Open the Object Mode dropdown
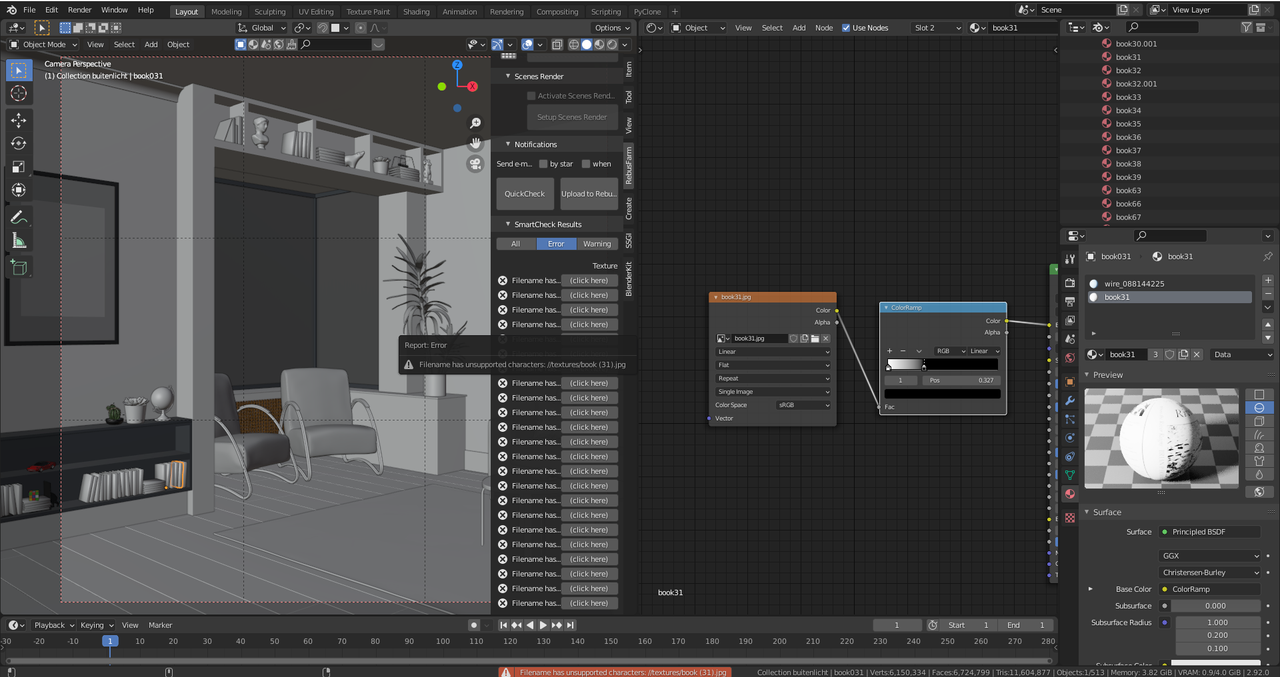 (x=42, y=45)
